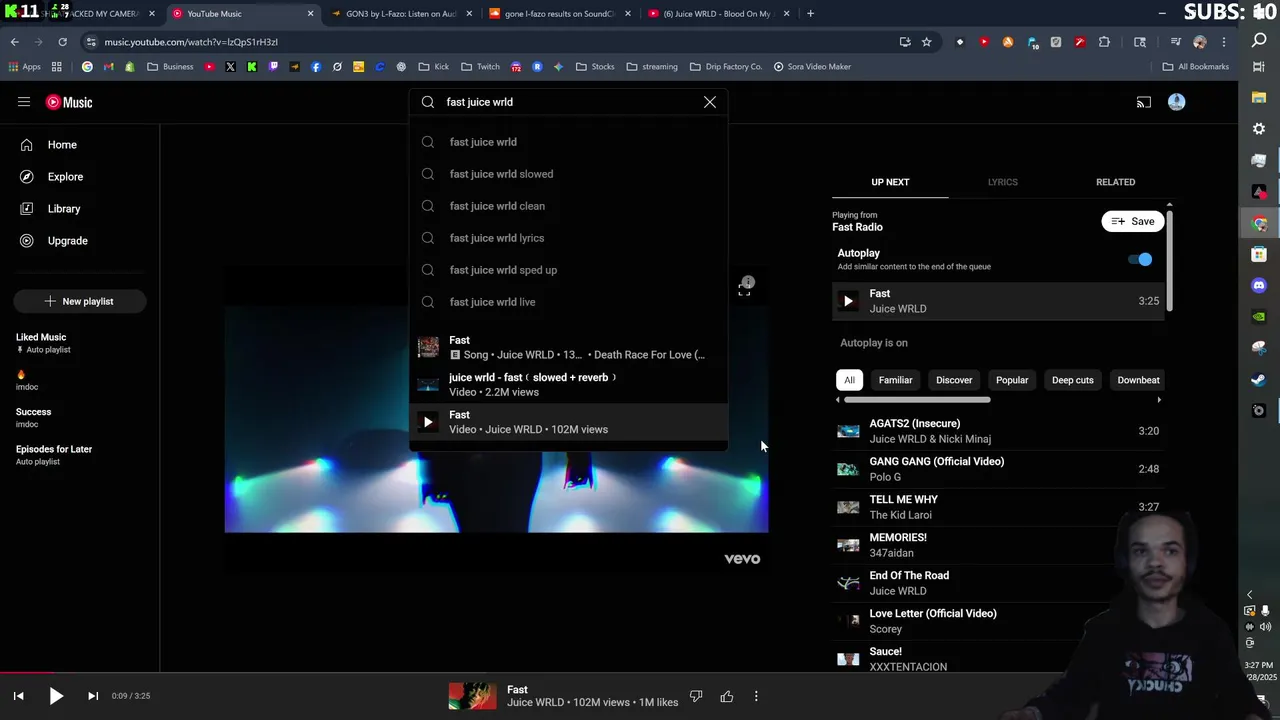Play Love Letter (Official Video) by Scorey
The width and height of the screenshot is (1280, 720).
point(998,621)
